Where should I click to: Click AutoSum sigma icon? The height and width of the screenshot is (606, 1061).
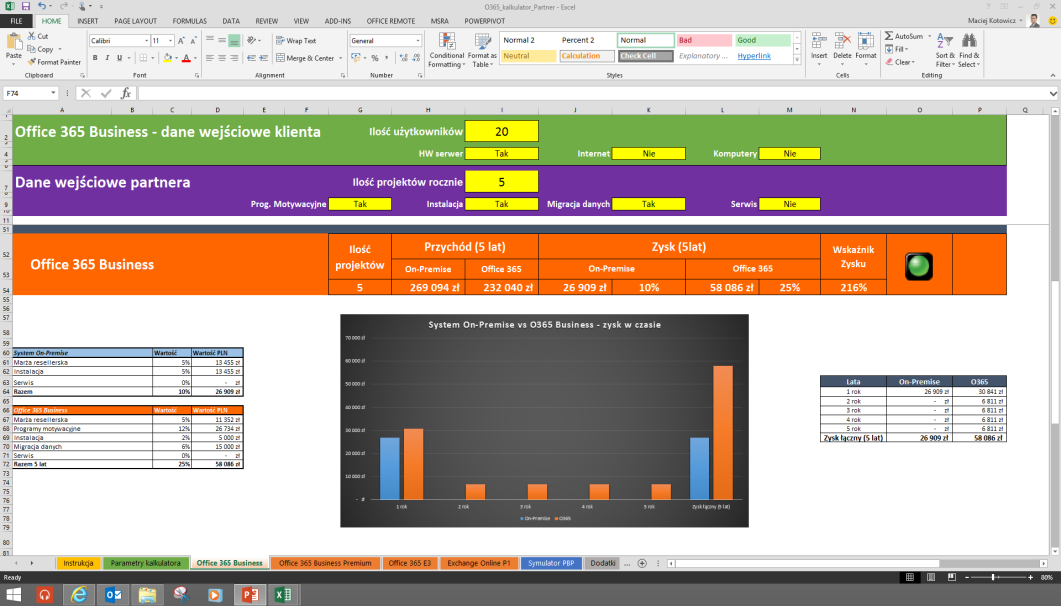click(889, 36)
